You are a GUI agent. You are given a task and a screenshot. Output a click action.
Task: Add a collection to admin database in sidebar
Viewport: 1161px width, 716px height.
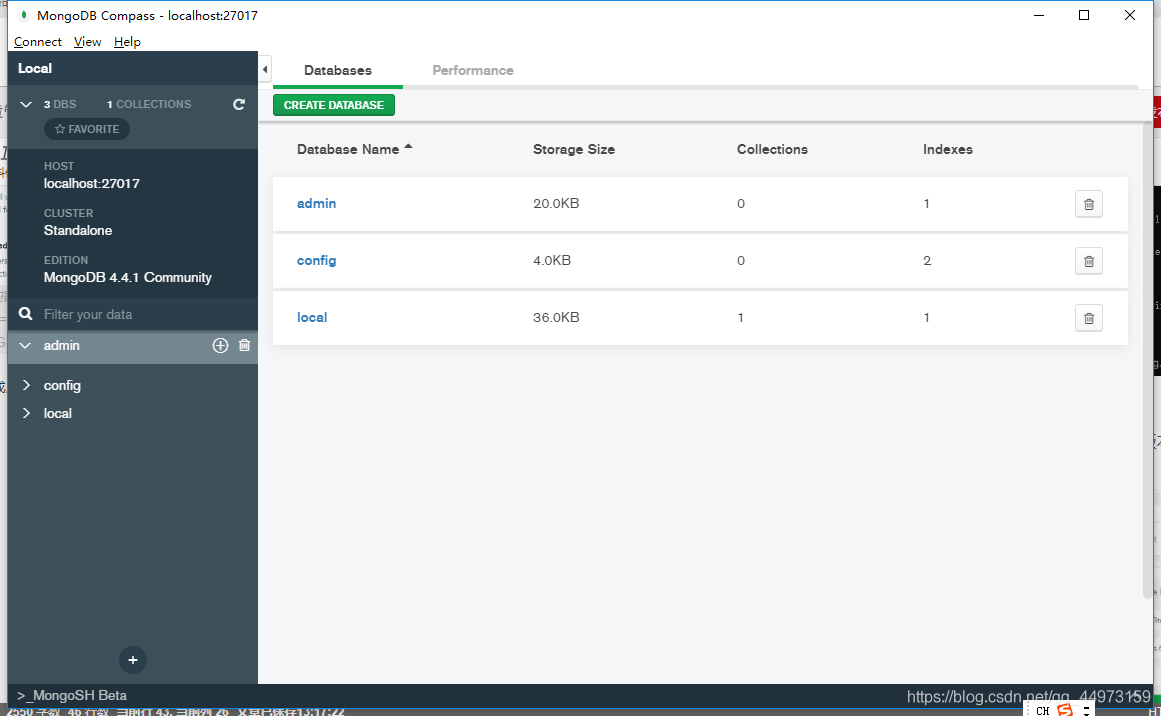[220, 345]
